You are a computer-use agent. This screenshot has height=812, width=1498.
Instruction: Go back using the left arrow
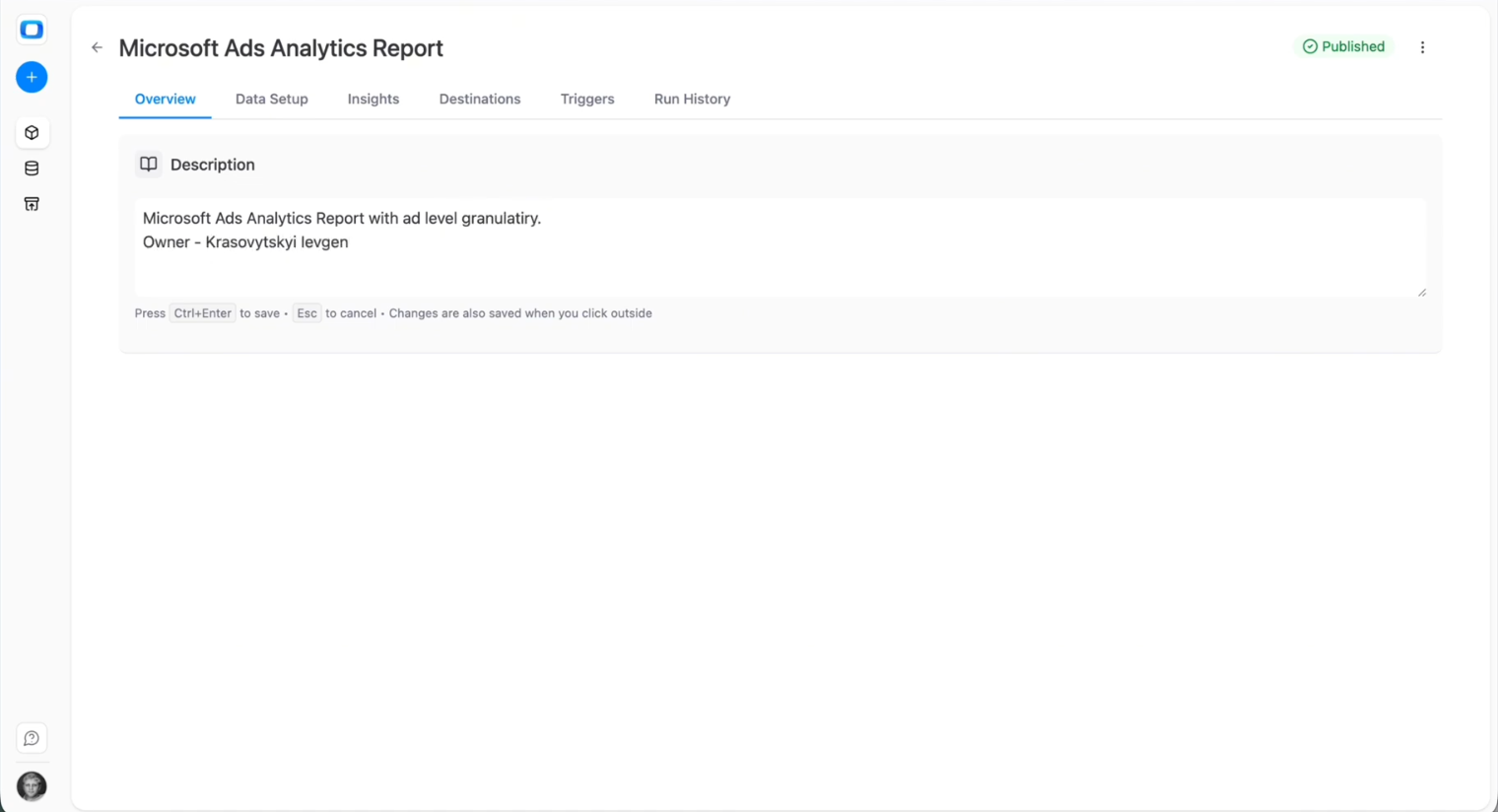pos(97,47)
